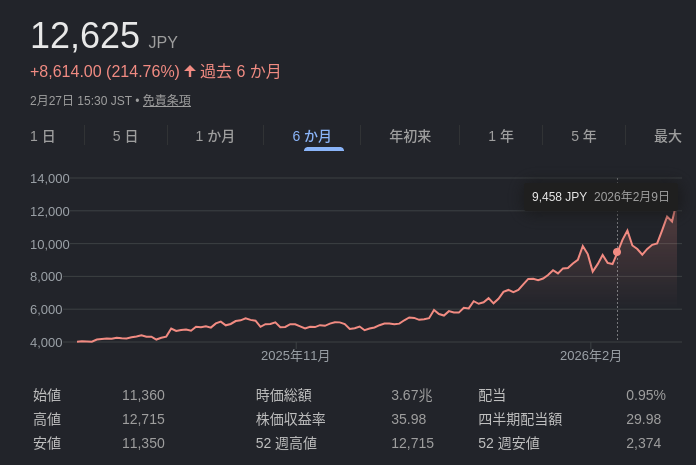Click the 株価収益率 P/E ratio label
The width and height of the screenshot is (696, 465).
291,419
